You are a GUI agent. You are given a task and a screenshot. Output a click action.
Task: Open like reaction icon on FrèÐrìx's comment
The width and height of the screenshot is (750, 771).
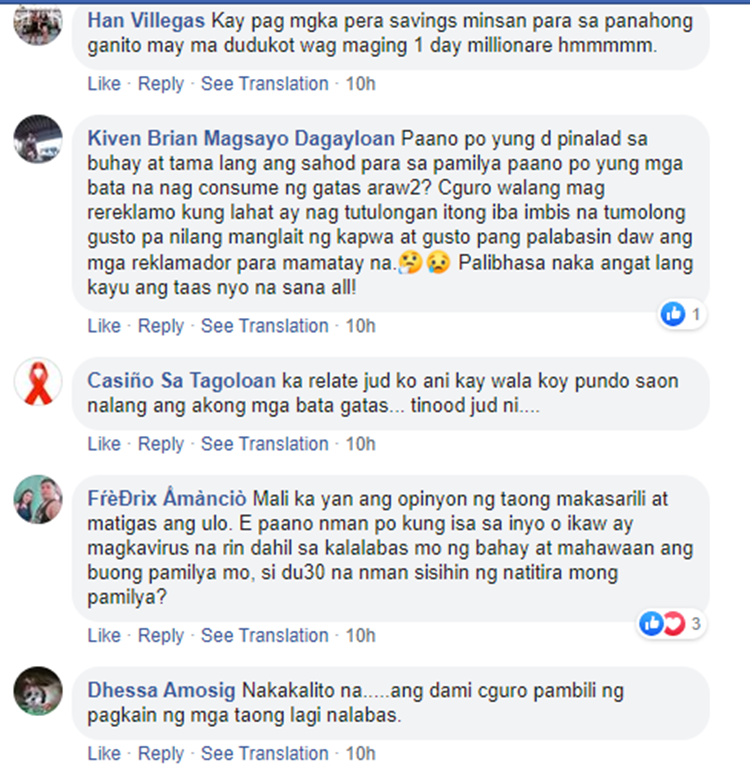pyautogui.click(x=651, y=623)
